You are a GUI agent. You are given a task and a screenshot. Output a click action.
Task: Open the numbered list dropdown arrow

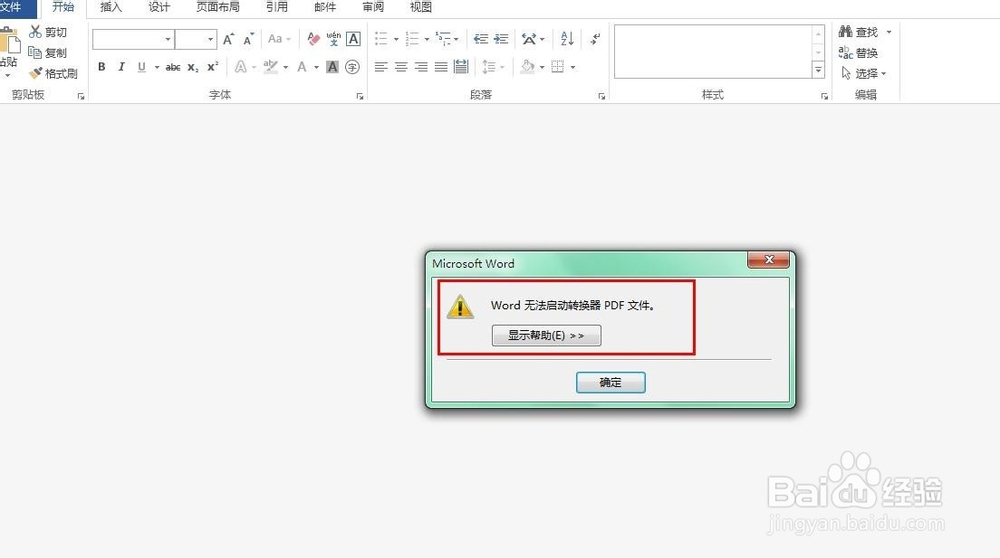427,40
